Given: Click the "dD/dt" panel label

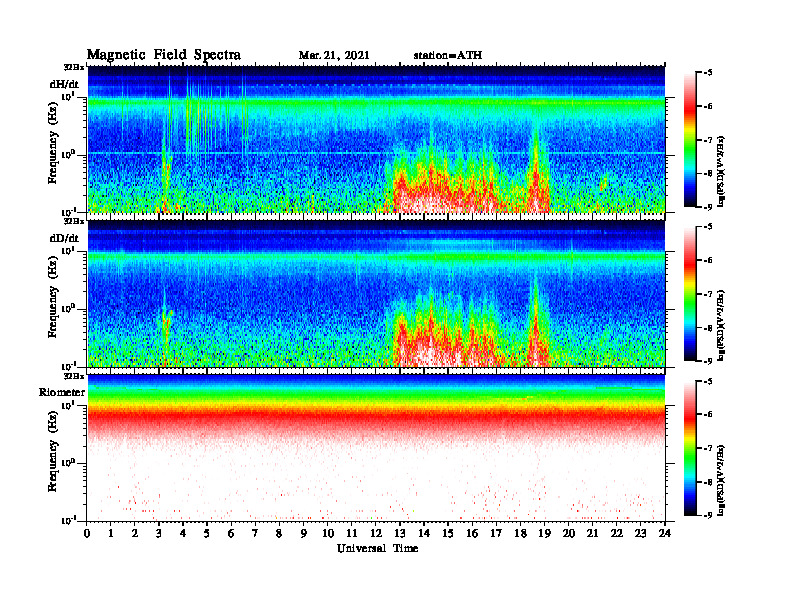Looking at the screenshot, I should pyautogui.click(x=64, y=238).
